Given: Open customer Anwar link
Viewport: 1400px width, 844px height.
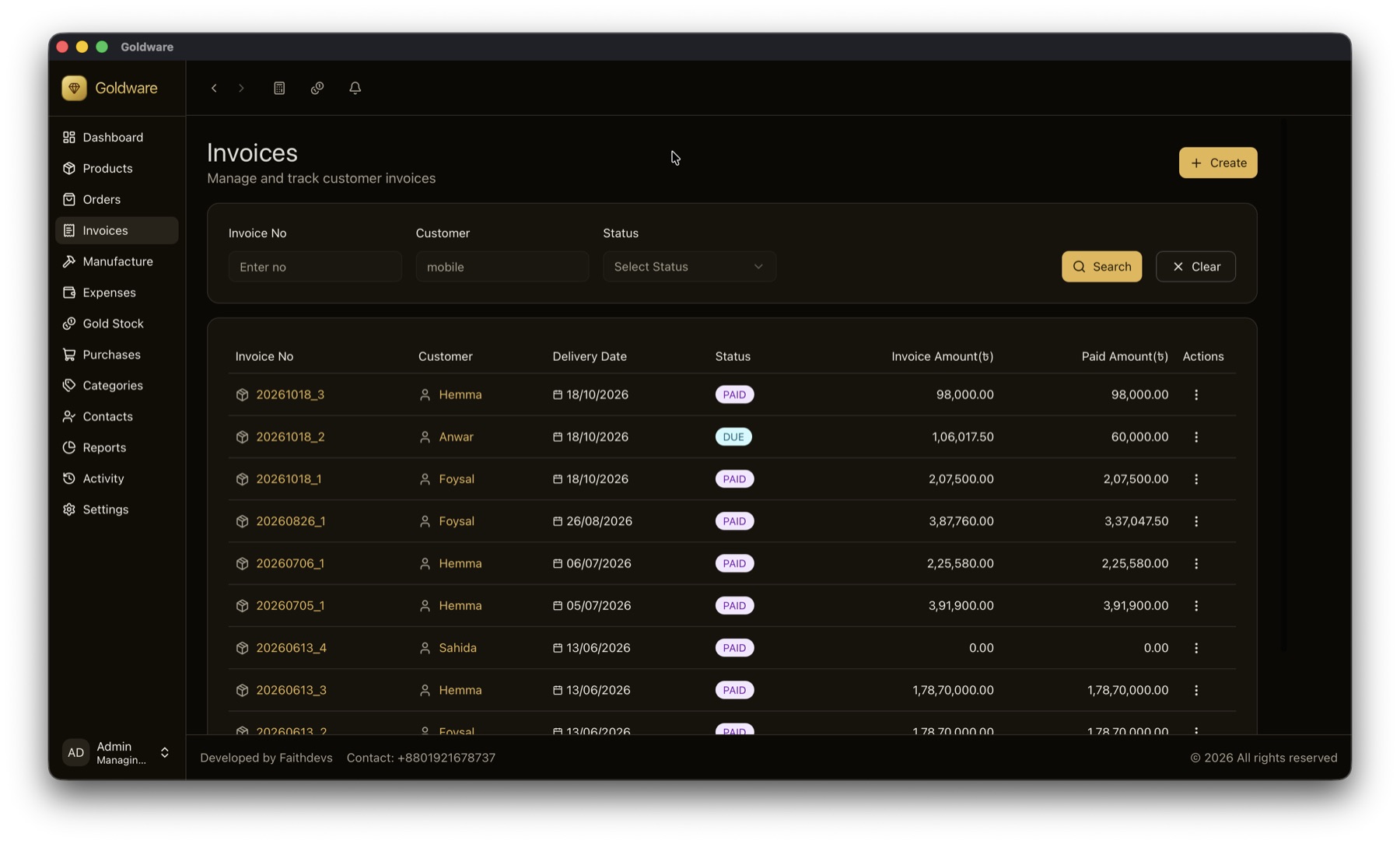Looking at the screenshot, I should (456, 436).
